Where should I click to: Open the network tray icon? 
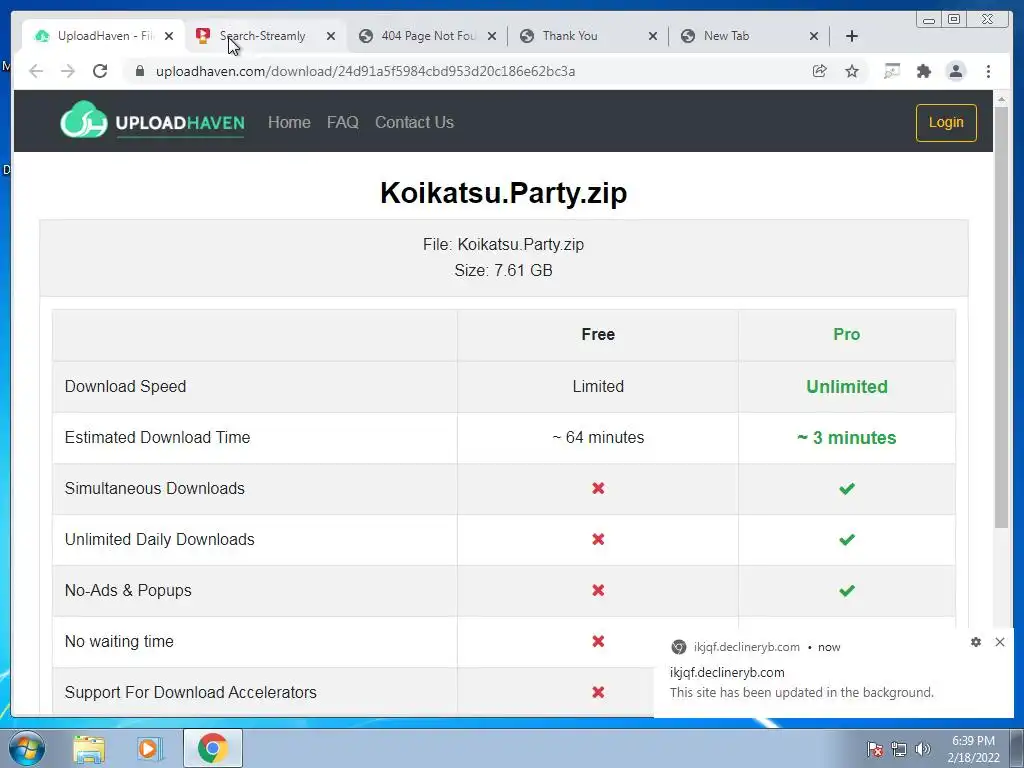pos(899,749)
